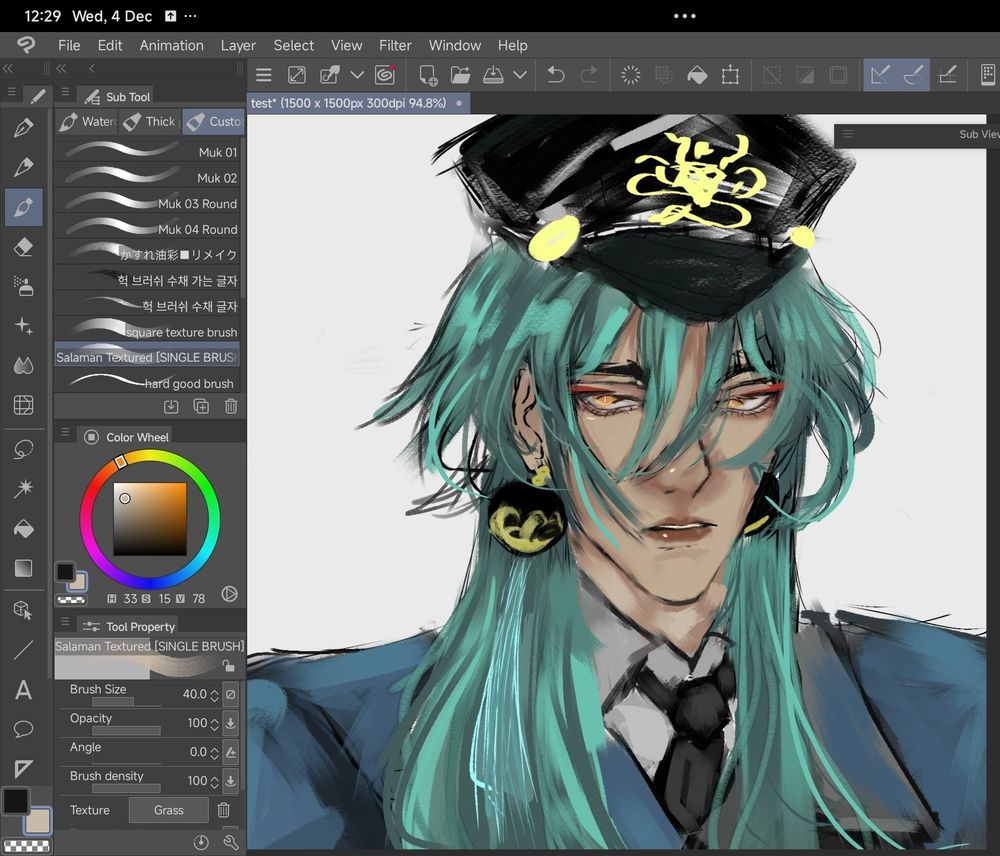Select the Balloon speech bubble tool

[24, 729]
